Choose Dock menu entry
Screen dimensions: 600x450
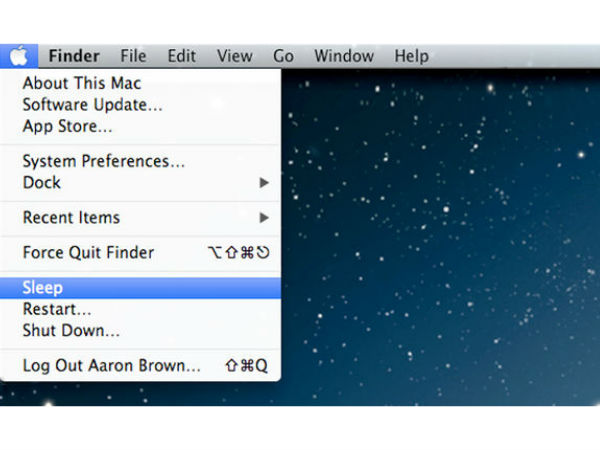click(x=140, y=183)
